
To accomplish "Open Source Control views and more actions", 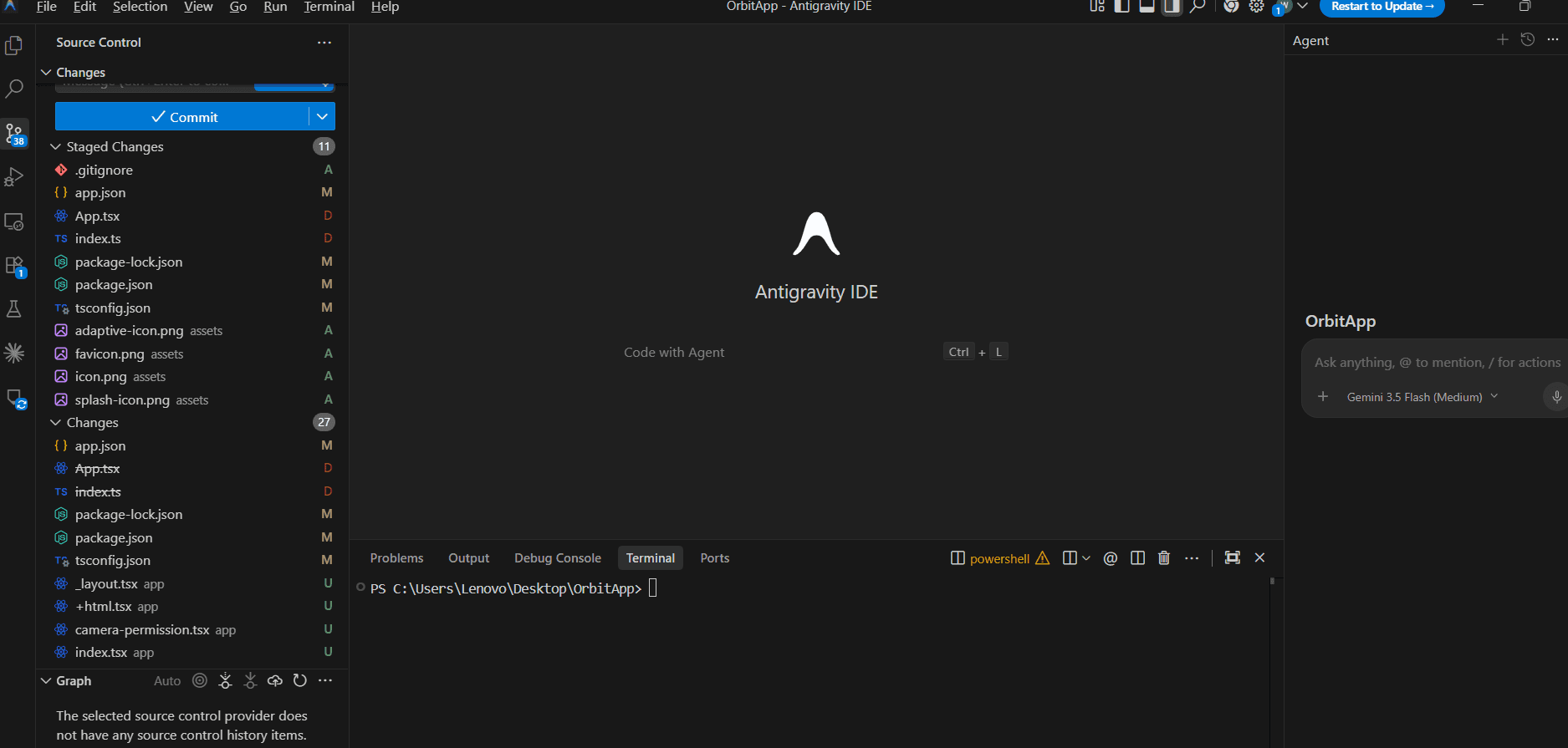I will click(x=324, y=42).
